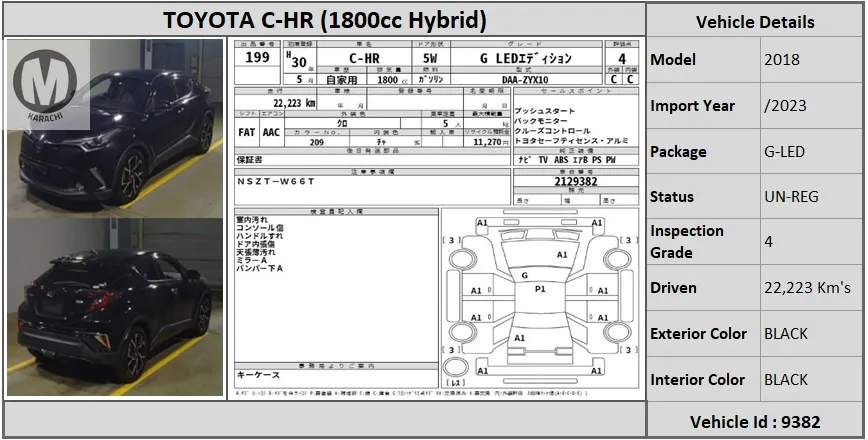The height and width of the screenshot is (440, 868).
Task: Click the 'Vehicle Id : 9382' text
Action: click(x=755, y=422)
